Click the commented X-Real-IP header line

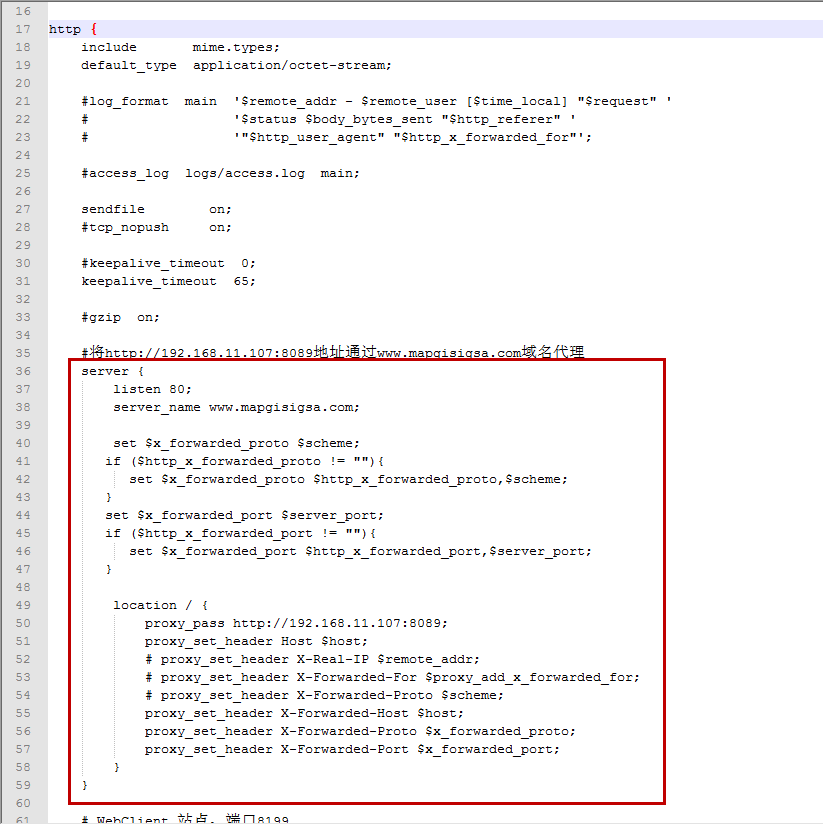tap(312, 659)
